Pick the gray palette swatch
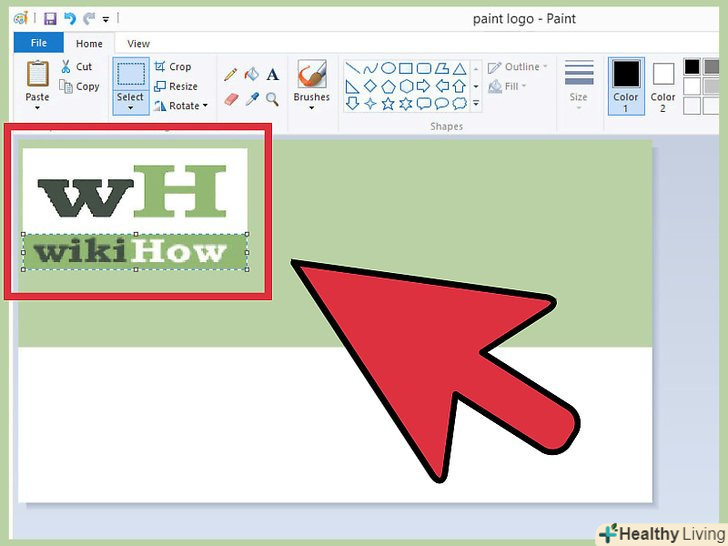 711,67
